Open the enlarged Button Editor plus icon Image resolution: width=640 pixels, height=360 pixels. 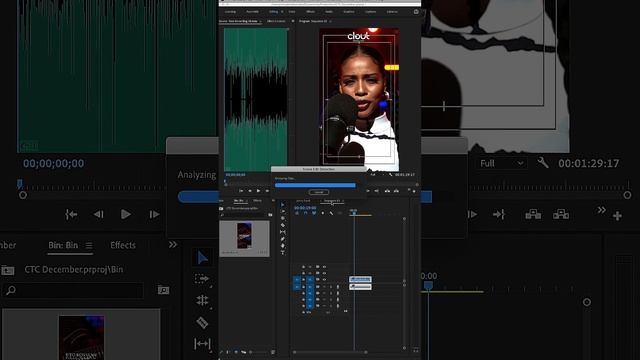point(617,216)
